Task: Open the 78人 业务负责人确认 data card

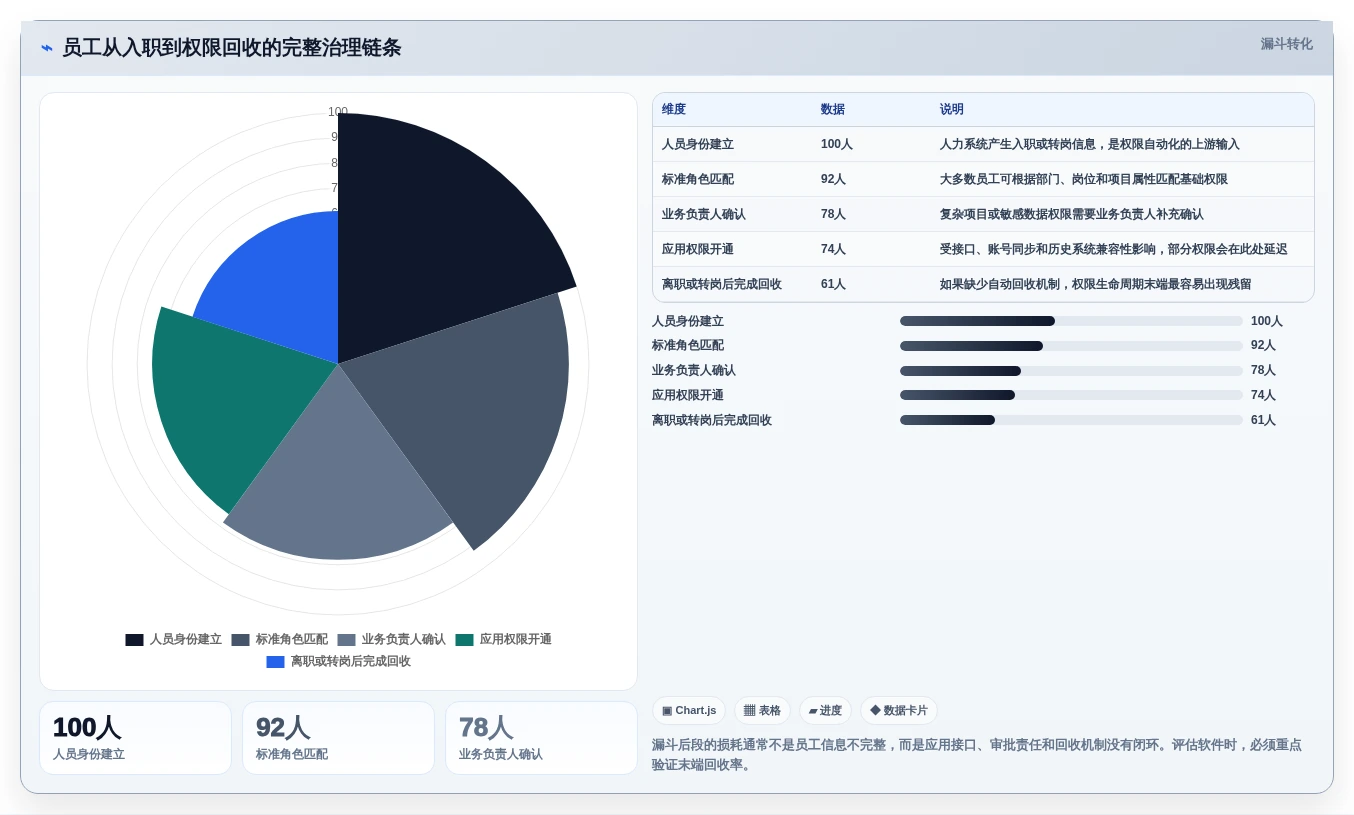Action: coord(541,738)
